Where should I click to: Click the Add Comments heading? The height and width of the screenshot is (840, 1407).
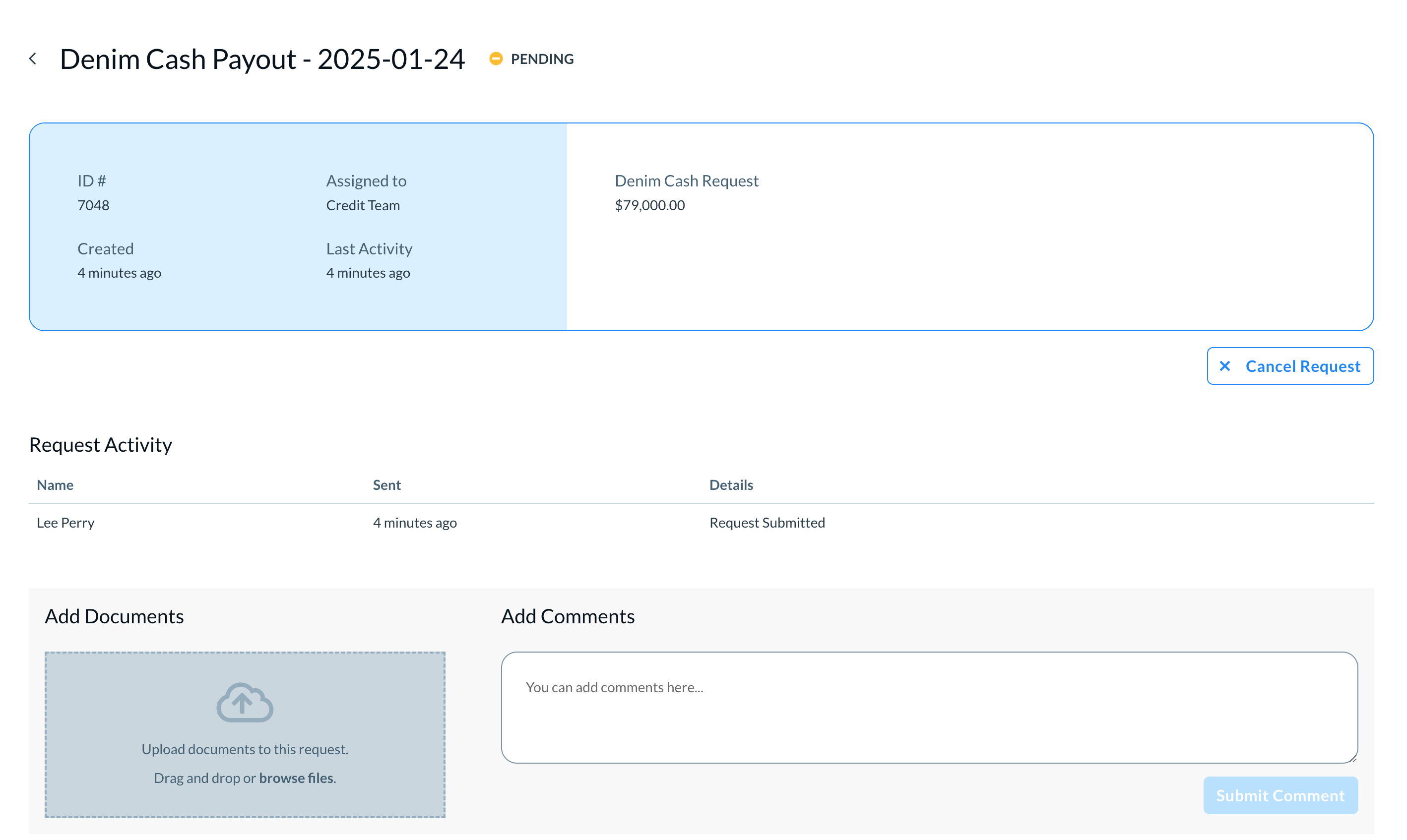[568, 616]
